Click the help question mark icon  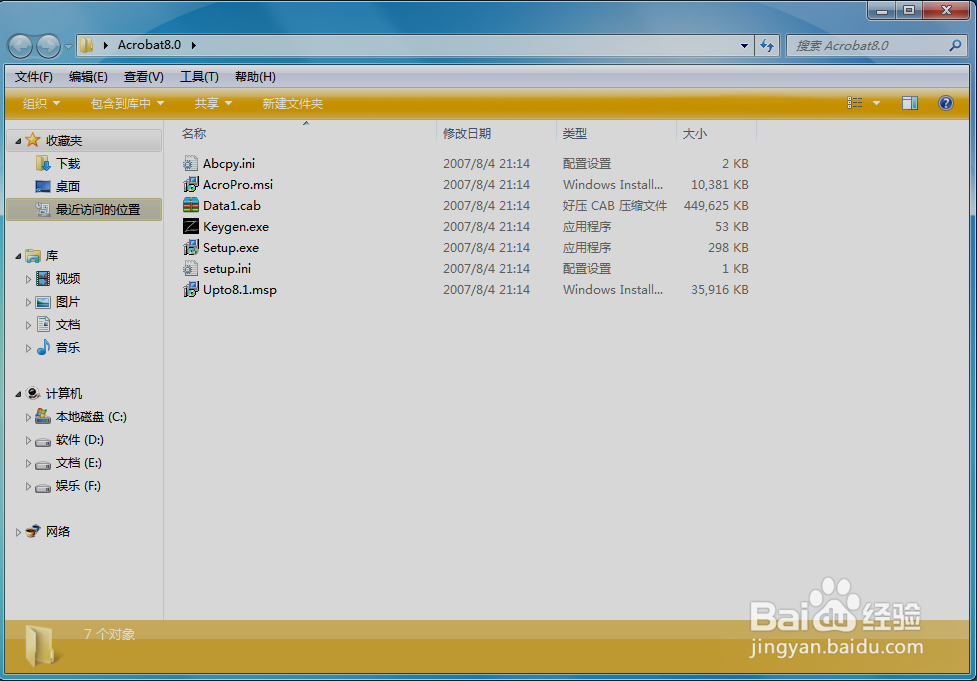[x=945, y=103]
